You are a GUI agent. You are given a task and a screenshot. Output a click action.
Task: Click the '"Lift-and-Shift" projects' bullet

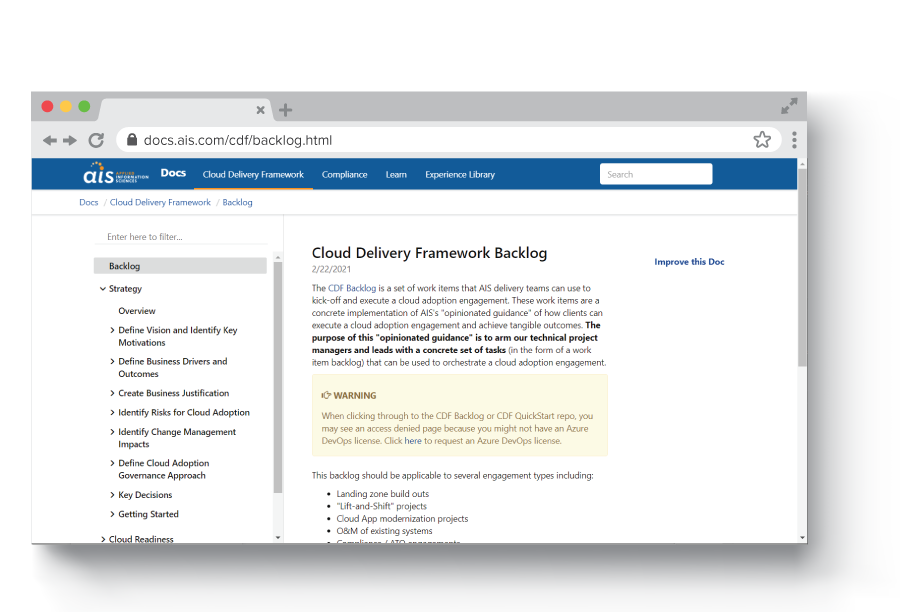click(x=382, y=506)
